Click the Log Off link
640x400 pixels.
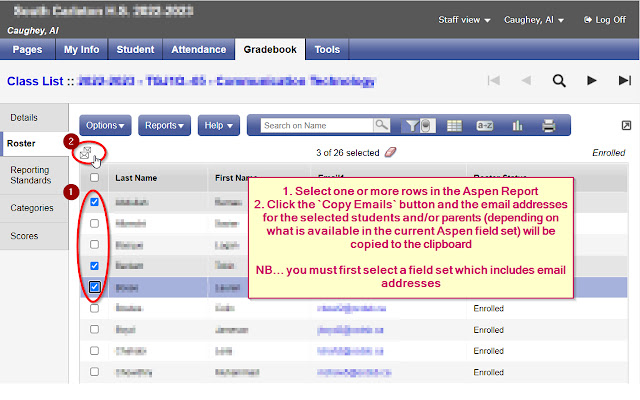pos(605,20)
